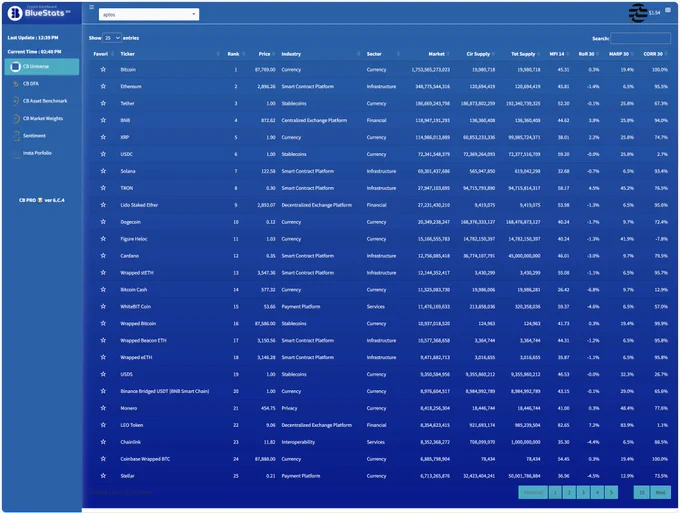The width and height of the screenshot is (680, 513).
Task: Click the star next to Cardano
Action: pos(103,255)
